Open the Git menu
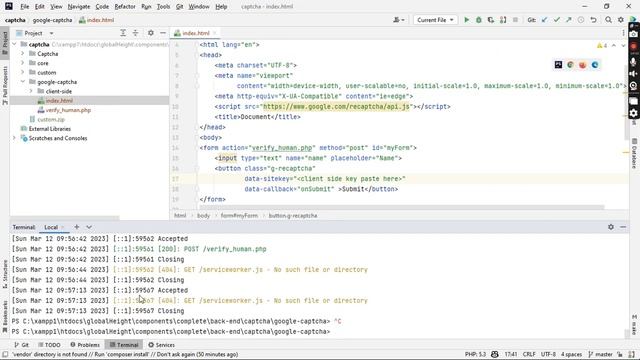640x360 pixels. pyautogui.click(x=179, y=7)
